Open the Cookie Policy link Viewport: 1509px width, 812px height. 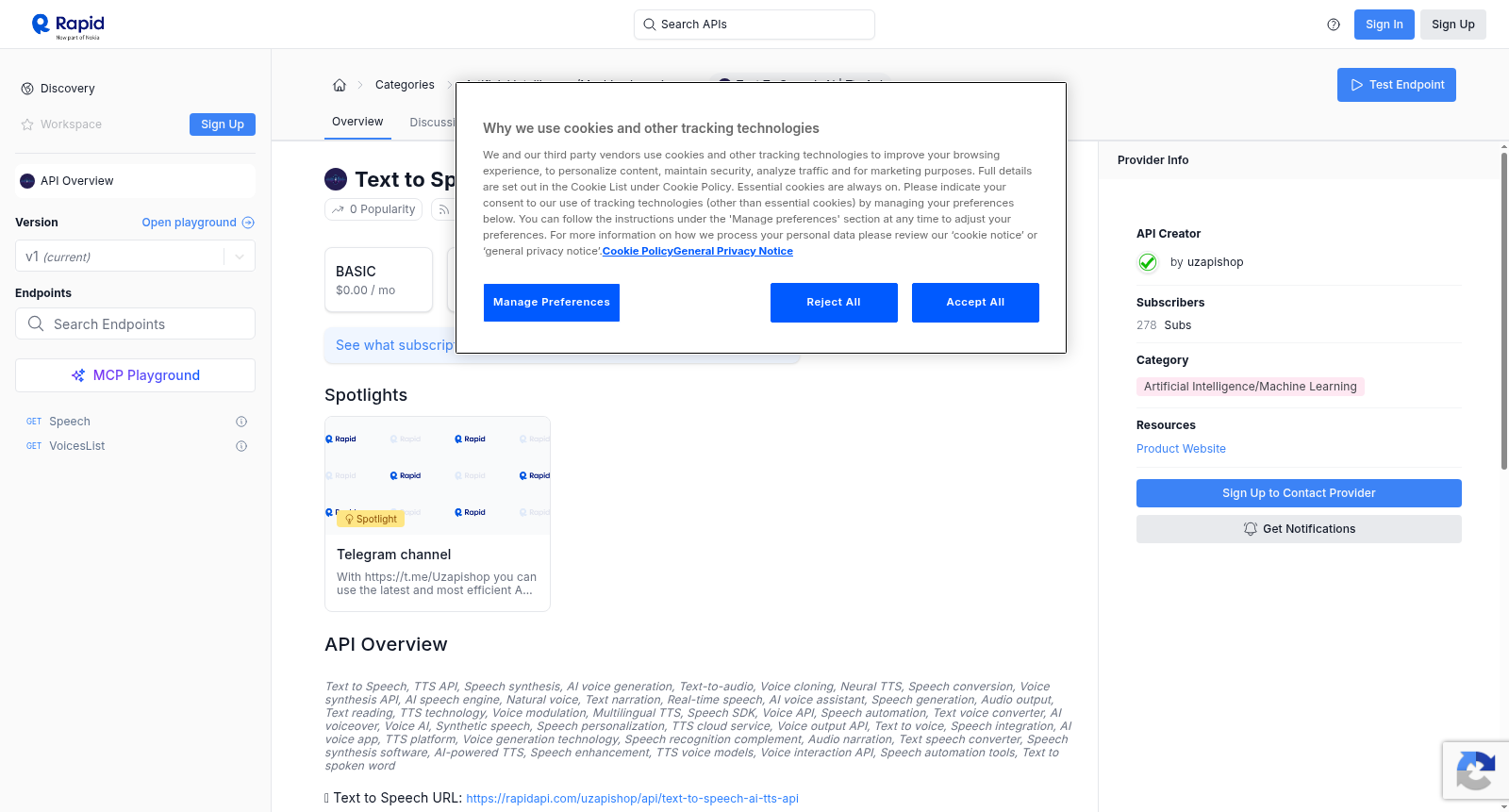[638, 251]
